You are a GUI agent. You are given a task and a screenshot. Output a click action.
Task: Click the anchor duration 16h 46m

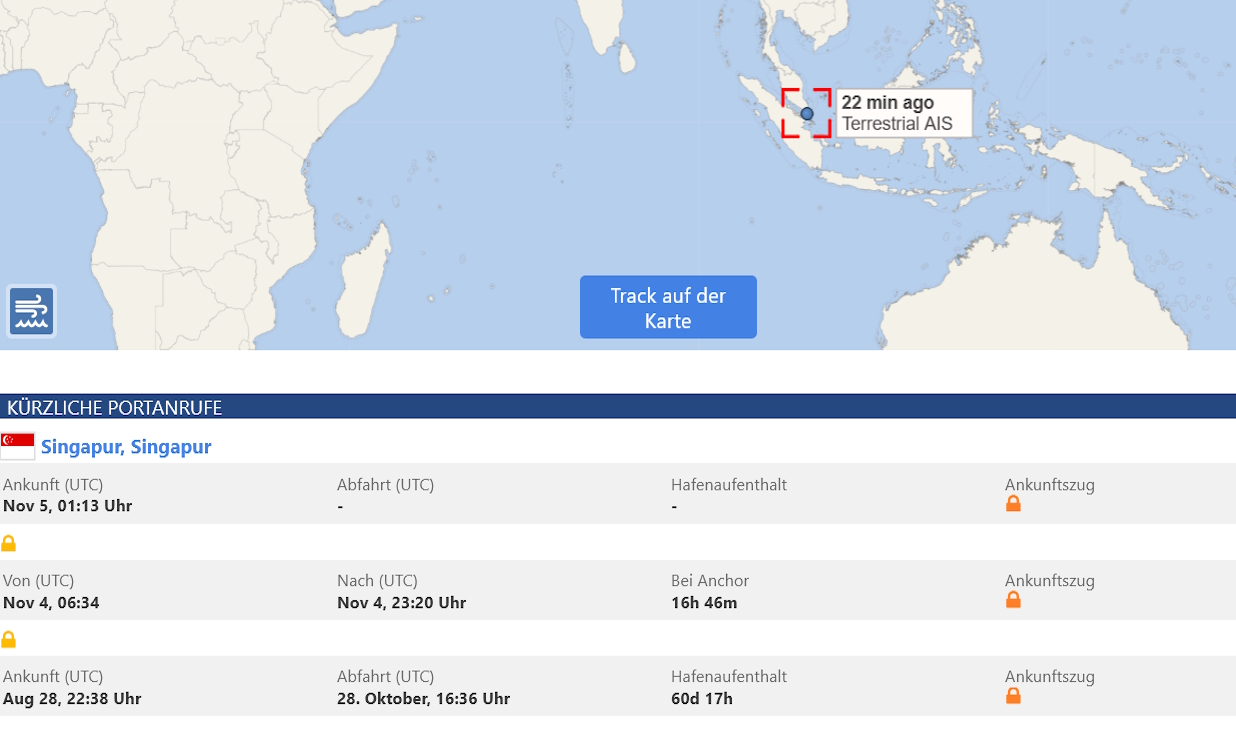[x=704, y=603]
